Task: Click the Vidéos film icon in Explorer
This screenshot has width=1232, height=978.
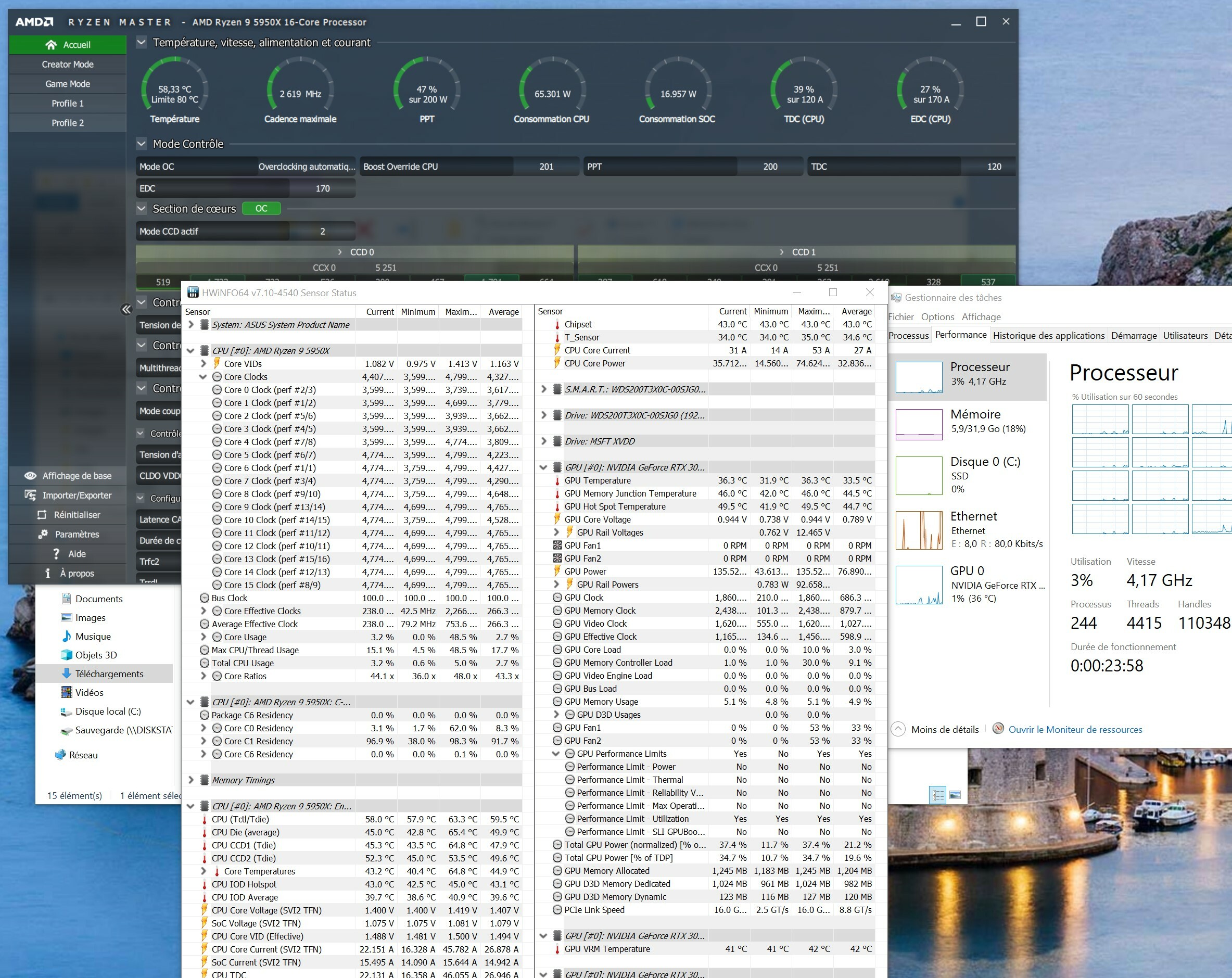Action: (x=66, y=692)
